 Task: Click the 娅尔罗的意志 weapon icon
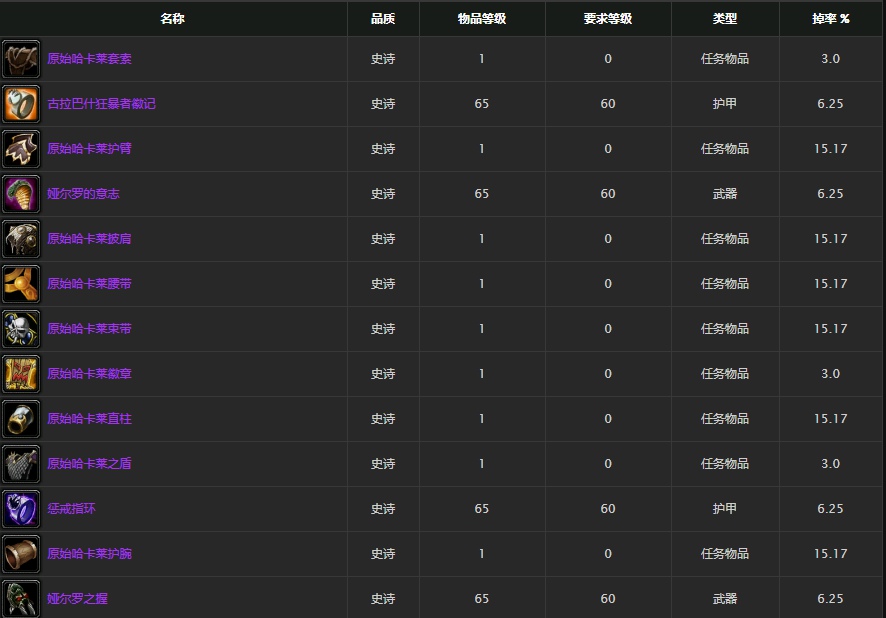click(21, 194)
